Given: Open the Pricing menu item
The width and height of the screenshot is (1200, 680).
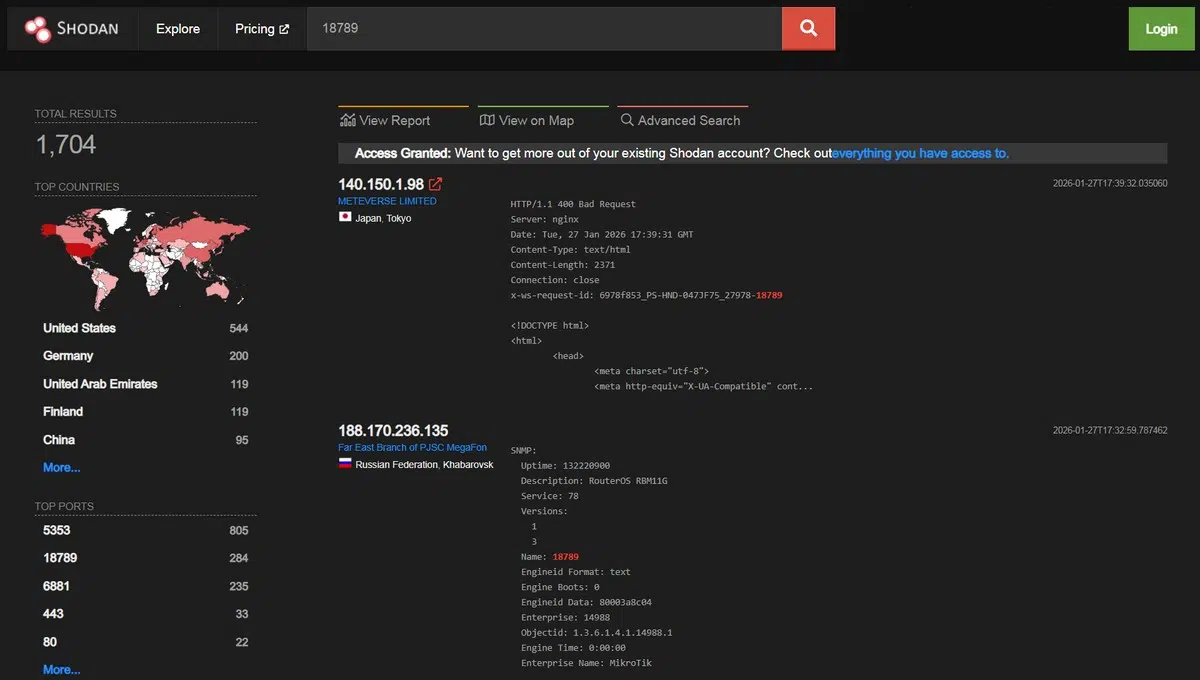Looking at the screenshot, I should (262, 29).
